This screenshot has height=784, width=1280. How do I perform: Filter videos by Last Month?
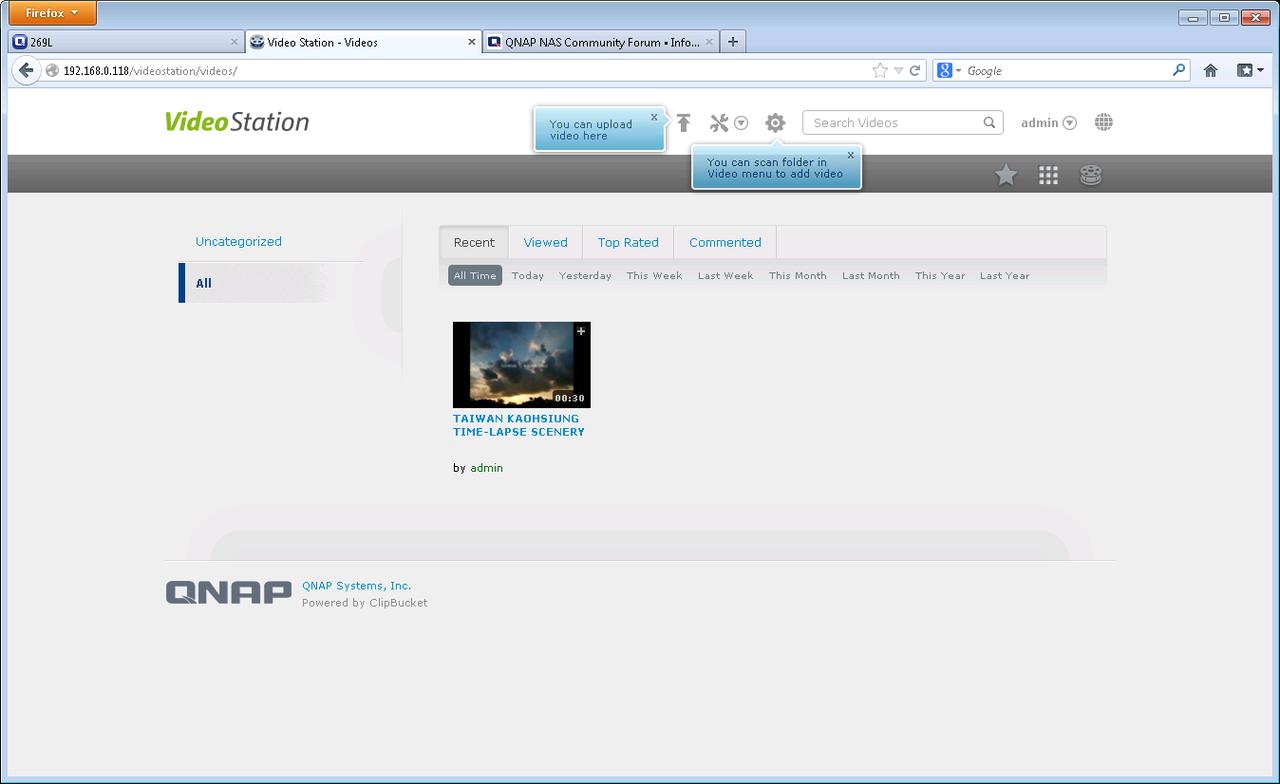[871, 275]
